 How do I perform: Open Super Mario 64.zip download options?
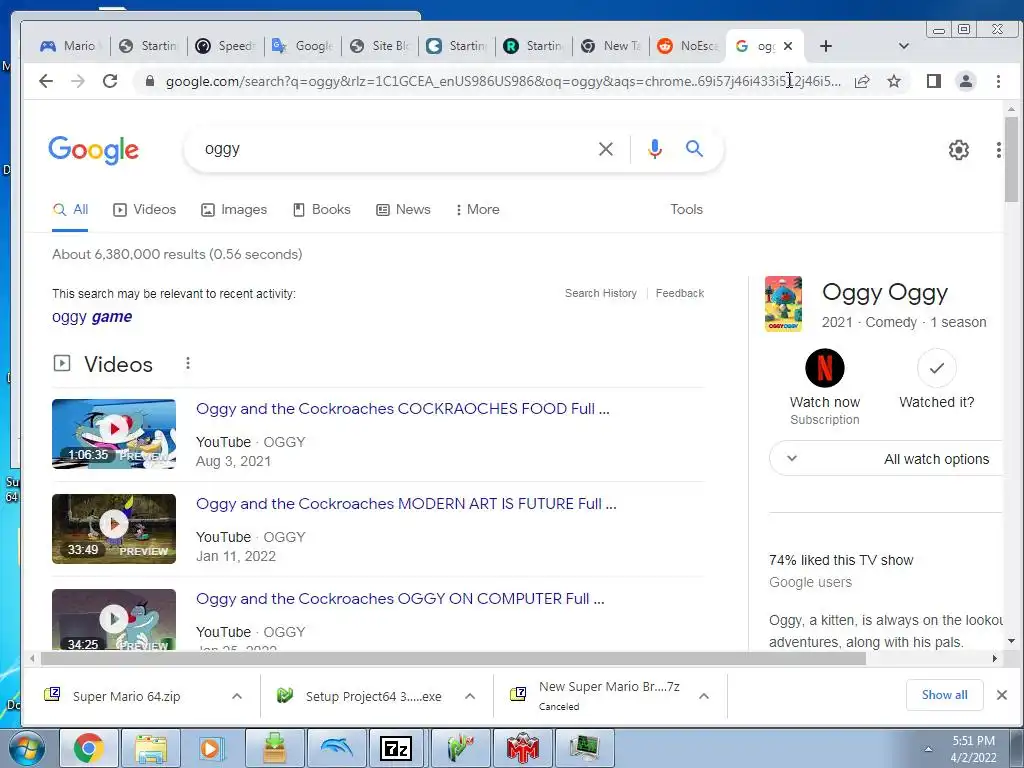click(x=237, y=696)
